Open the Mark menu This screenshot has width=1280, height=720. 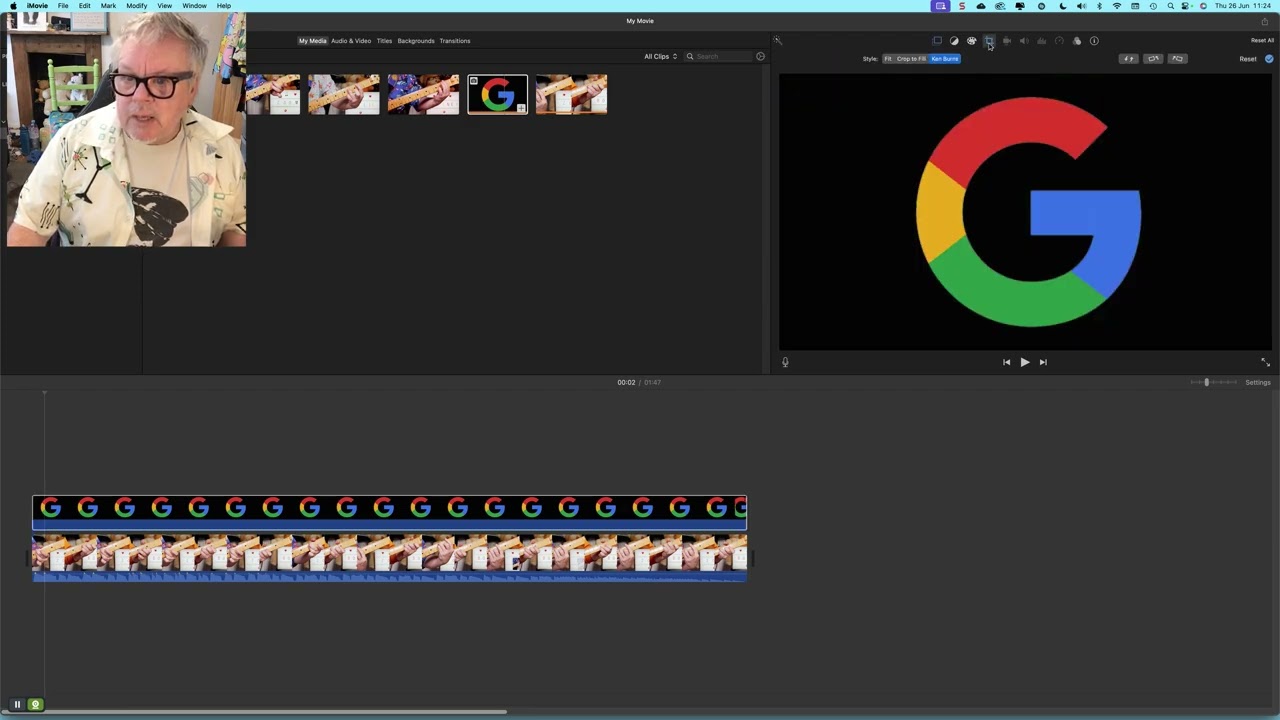tap(108, 6)
